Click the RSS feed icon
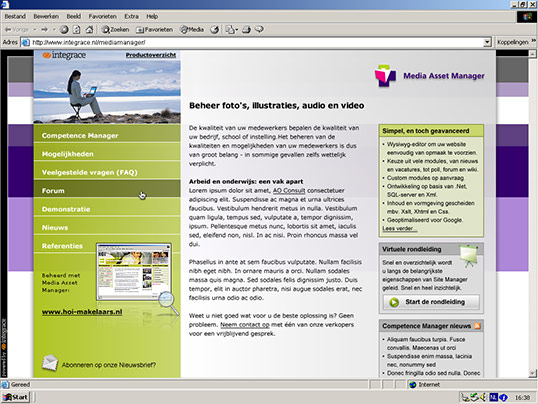Viewport: 538px width, 404px height. (x=477, y=326)
